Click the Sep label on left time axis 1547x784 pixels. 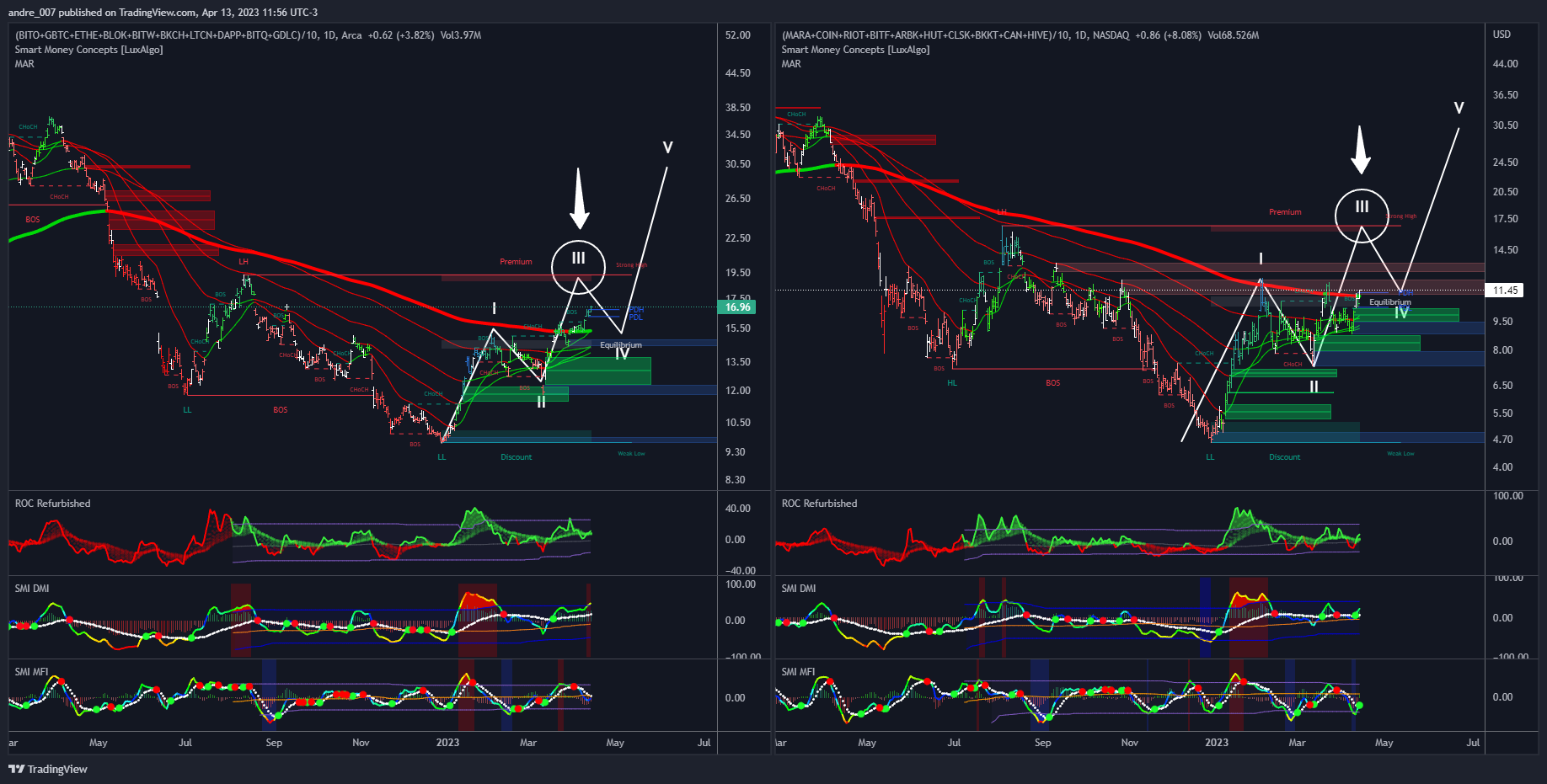point(274,743)
